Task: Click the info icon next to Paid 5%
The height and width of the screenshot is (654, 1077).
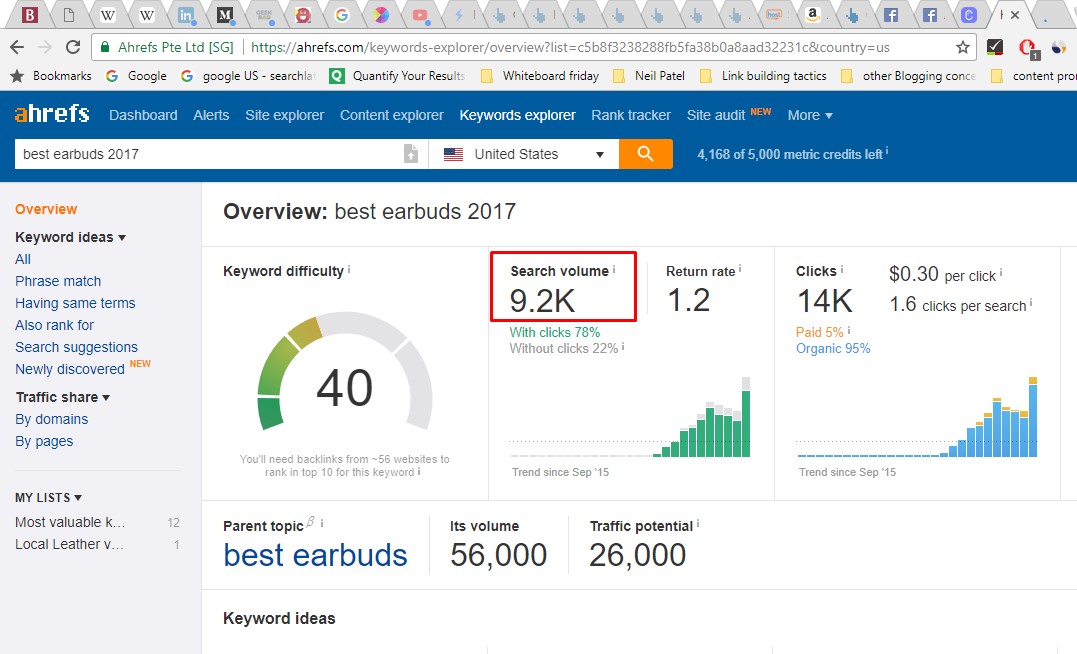Action: pyautogui.click(x=849, y=330)
